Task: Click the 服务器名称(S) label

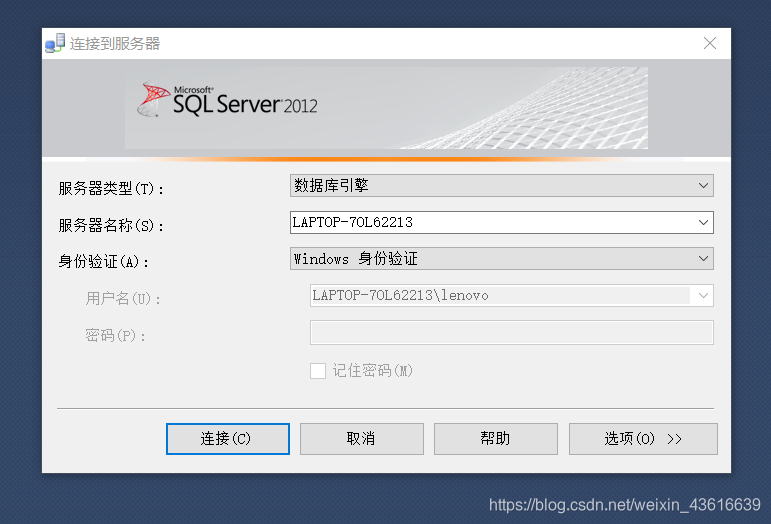Action: (111, 226)
